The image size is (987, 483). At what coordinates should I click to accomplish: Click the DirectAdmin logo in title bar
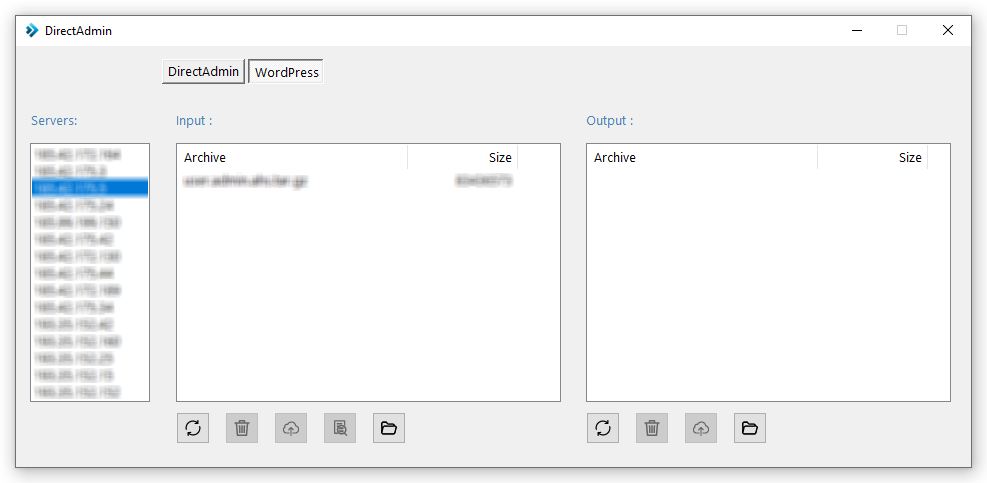coord(32,30)
